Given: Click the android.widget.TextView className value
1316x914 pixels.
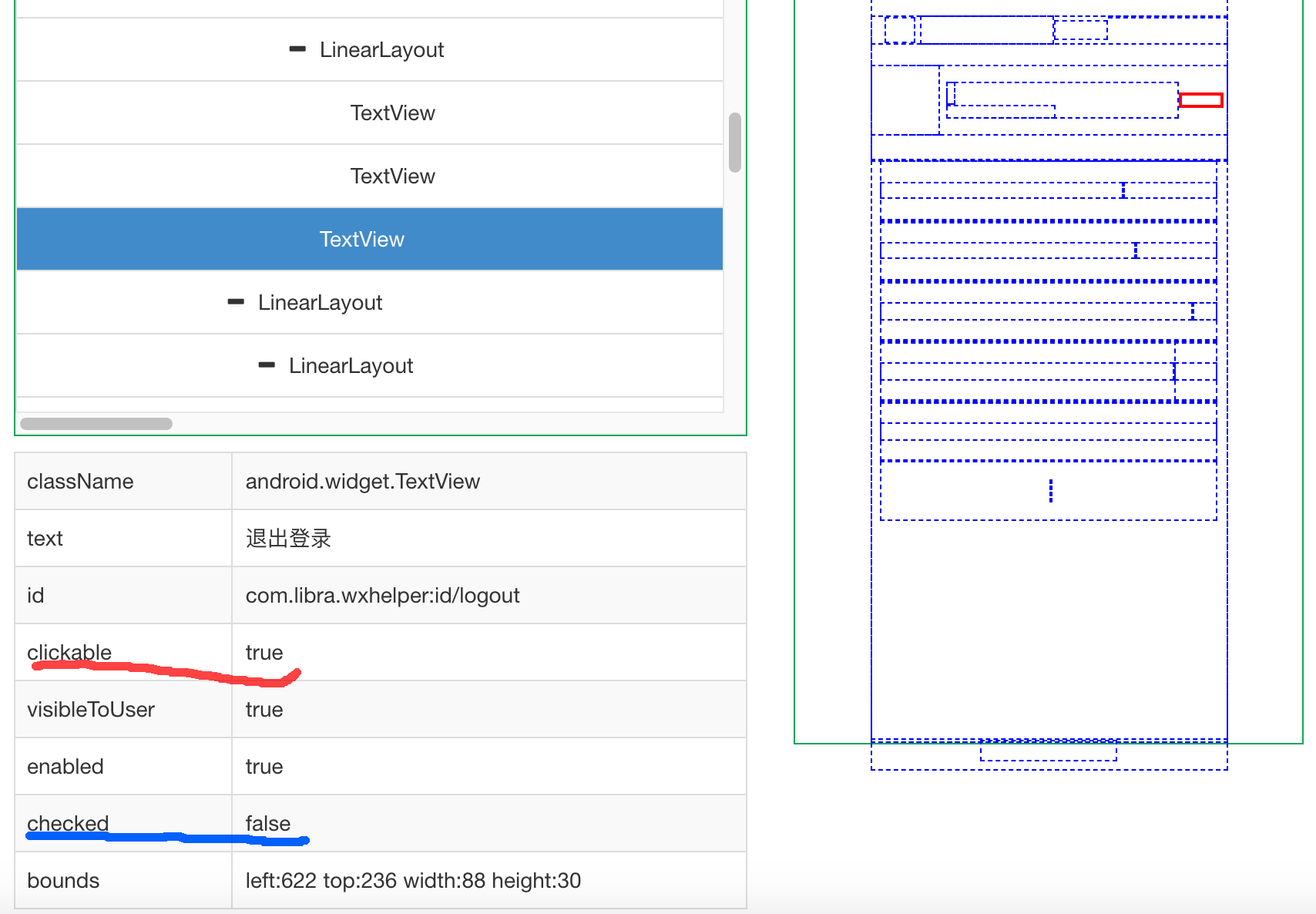Looking at the screenshot, I should (362, 482).
